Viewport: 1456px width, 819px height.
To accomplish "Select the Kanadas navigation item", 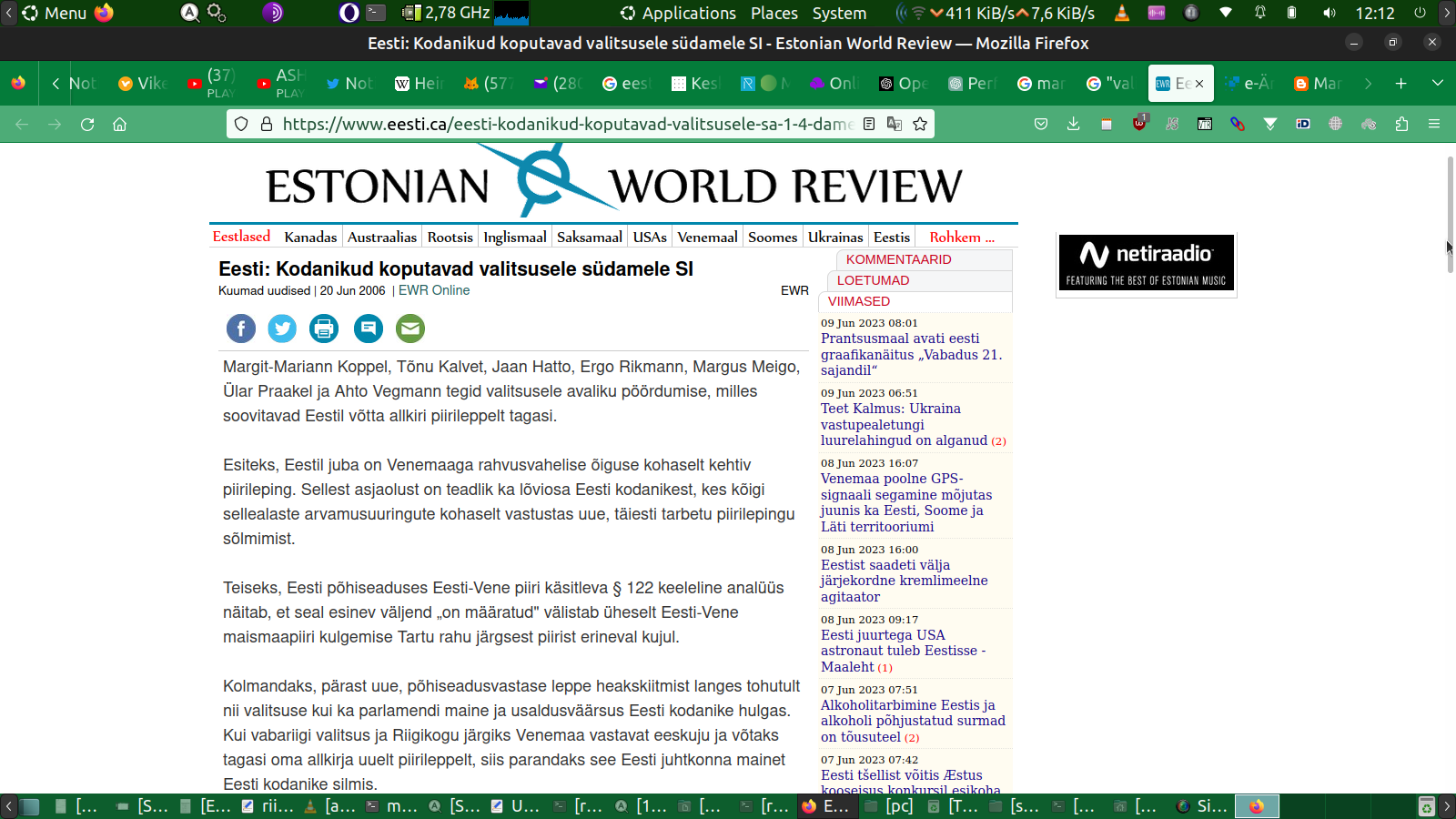I will 310,237.
